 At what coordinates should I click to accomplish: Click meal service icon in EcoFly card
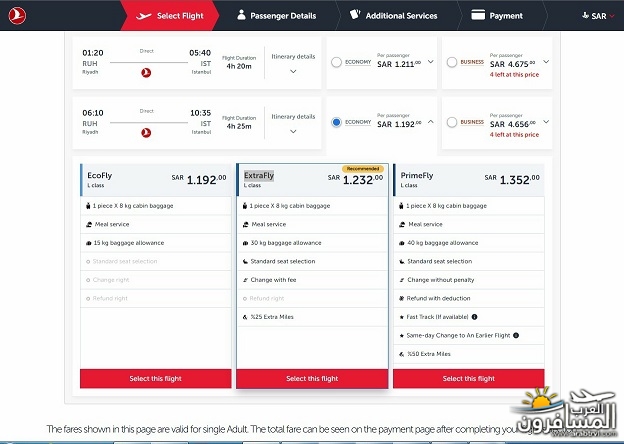click(x=89, y=224)
